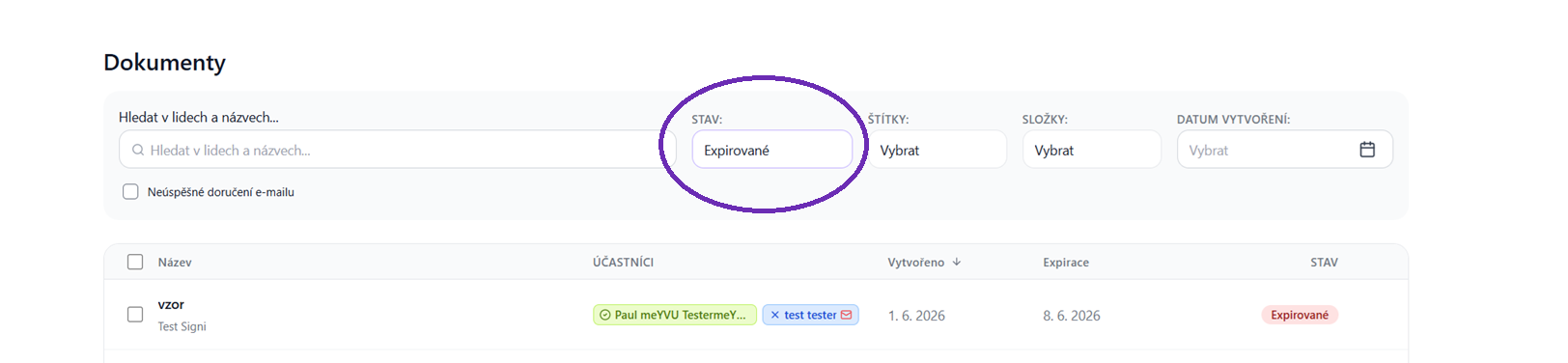Open the Štítky Vybrat dropdown
The width and height of the screenshot is (1568, 363).
(x=938, y=150)
